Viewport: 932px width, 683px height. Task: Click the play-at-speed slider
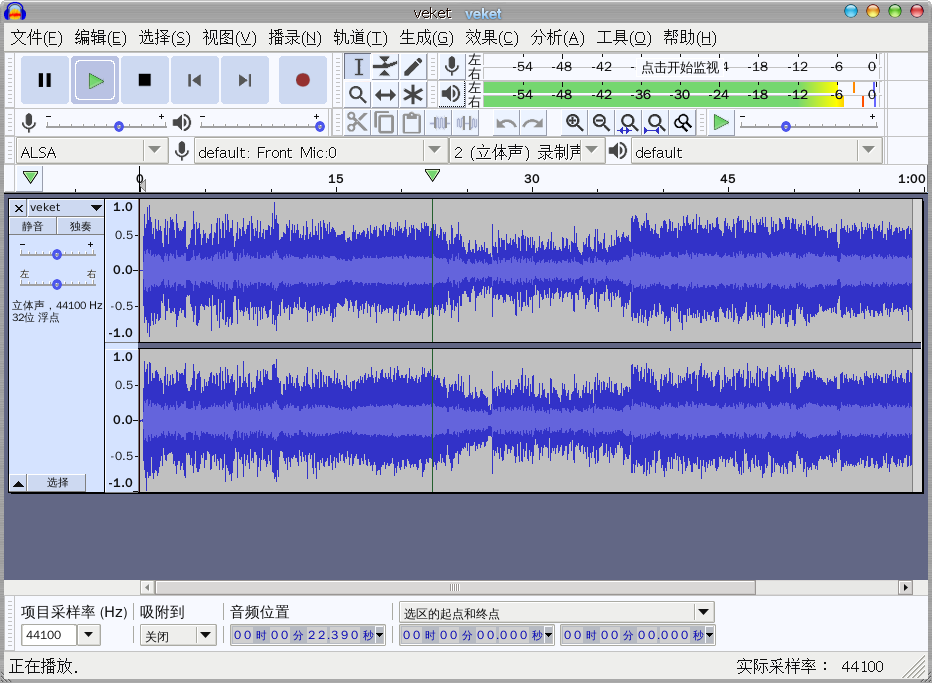(807, 125)
